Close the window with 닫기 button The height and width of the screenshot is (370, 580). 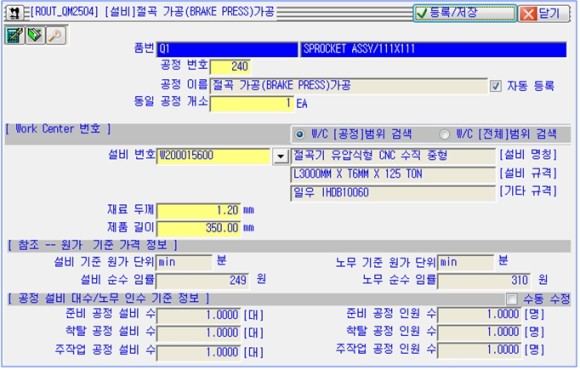[543, 14]
